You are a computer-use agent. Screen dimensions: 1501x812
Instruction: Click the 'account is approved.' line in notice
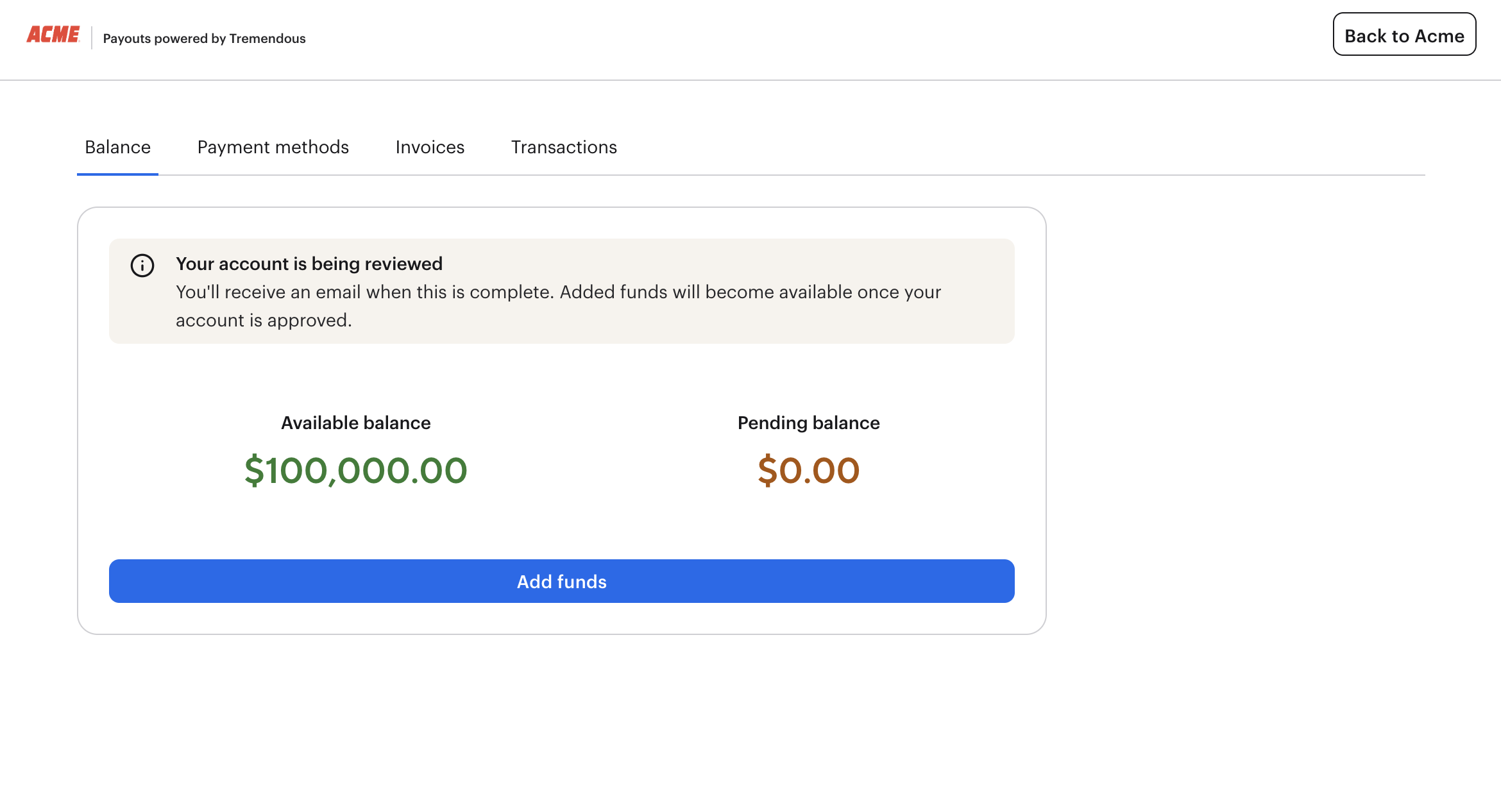[264, 320]
